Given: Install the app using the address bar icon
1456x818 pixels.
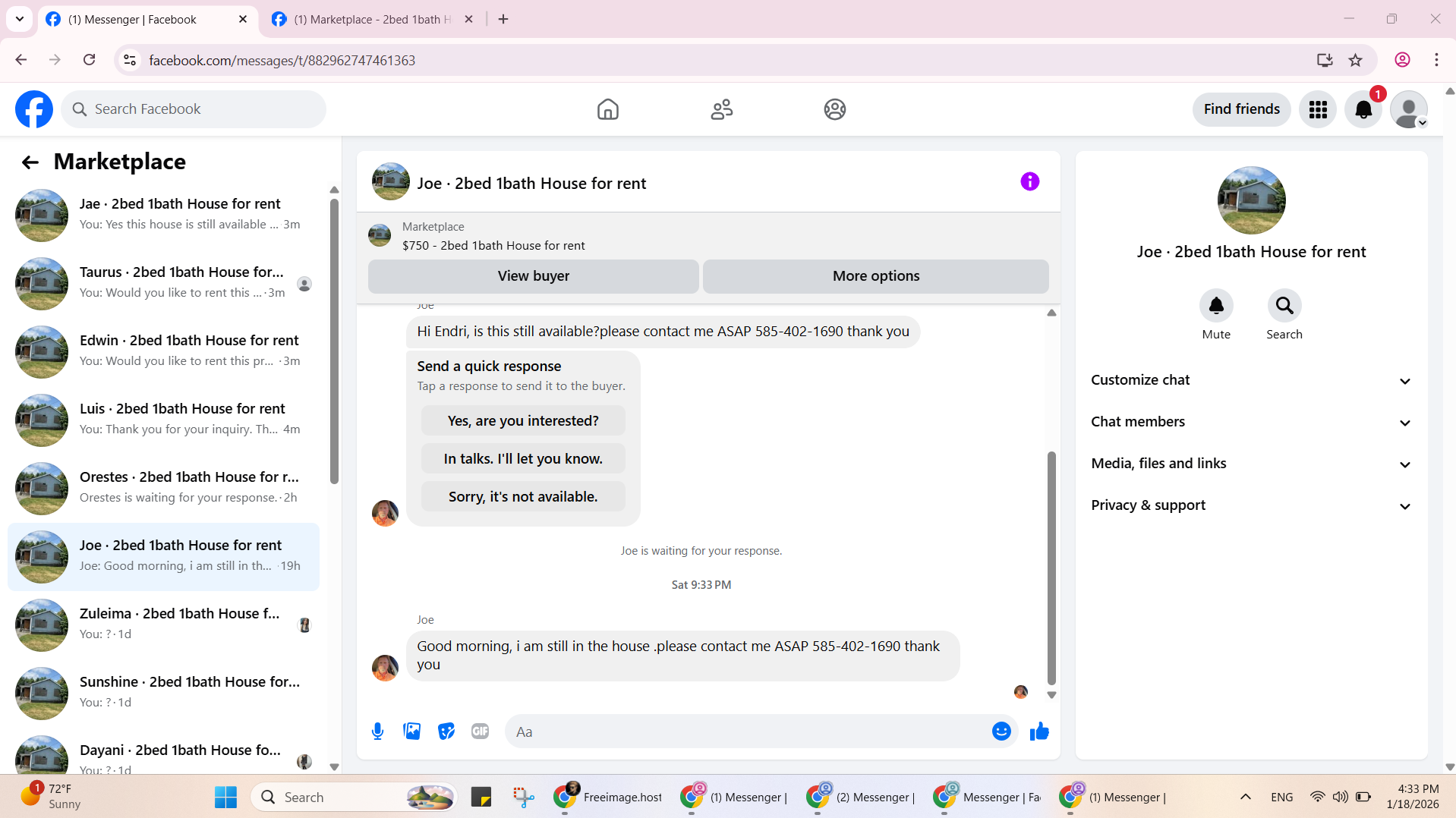Looking at the screenshot, I should coord(1325,60).
